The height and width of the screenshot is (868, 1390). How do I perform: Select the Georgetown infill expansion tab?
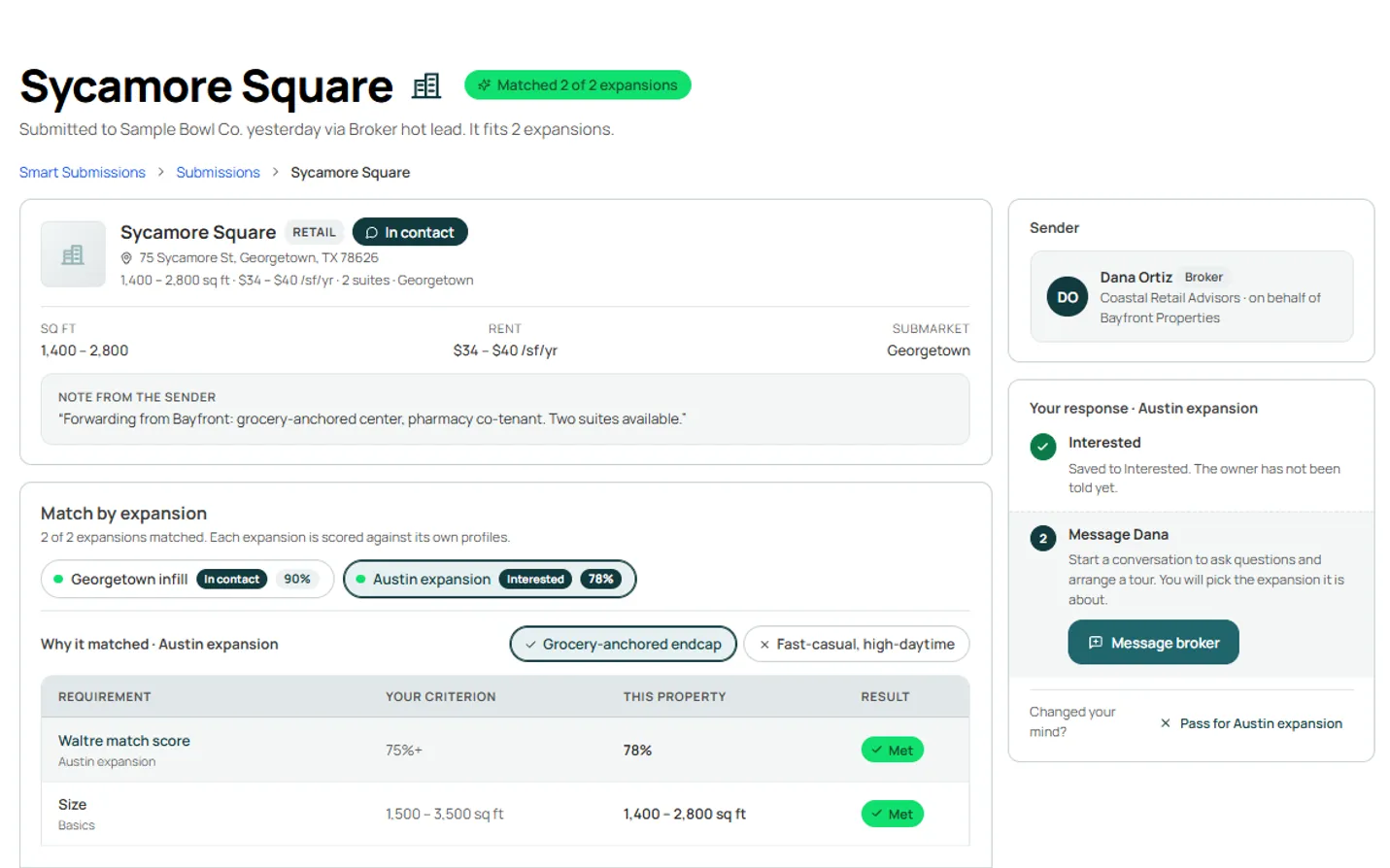tap(187, 579)
